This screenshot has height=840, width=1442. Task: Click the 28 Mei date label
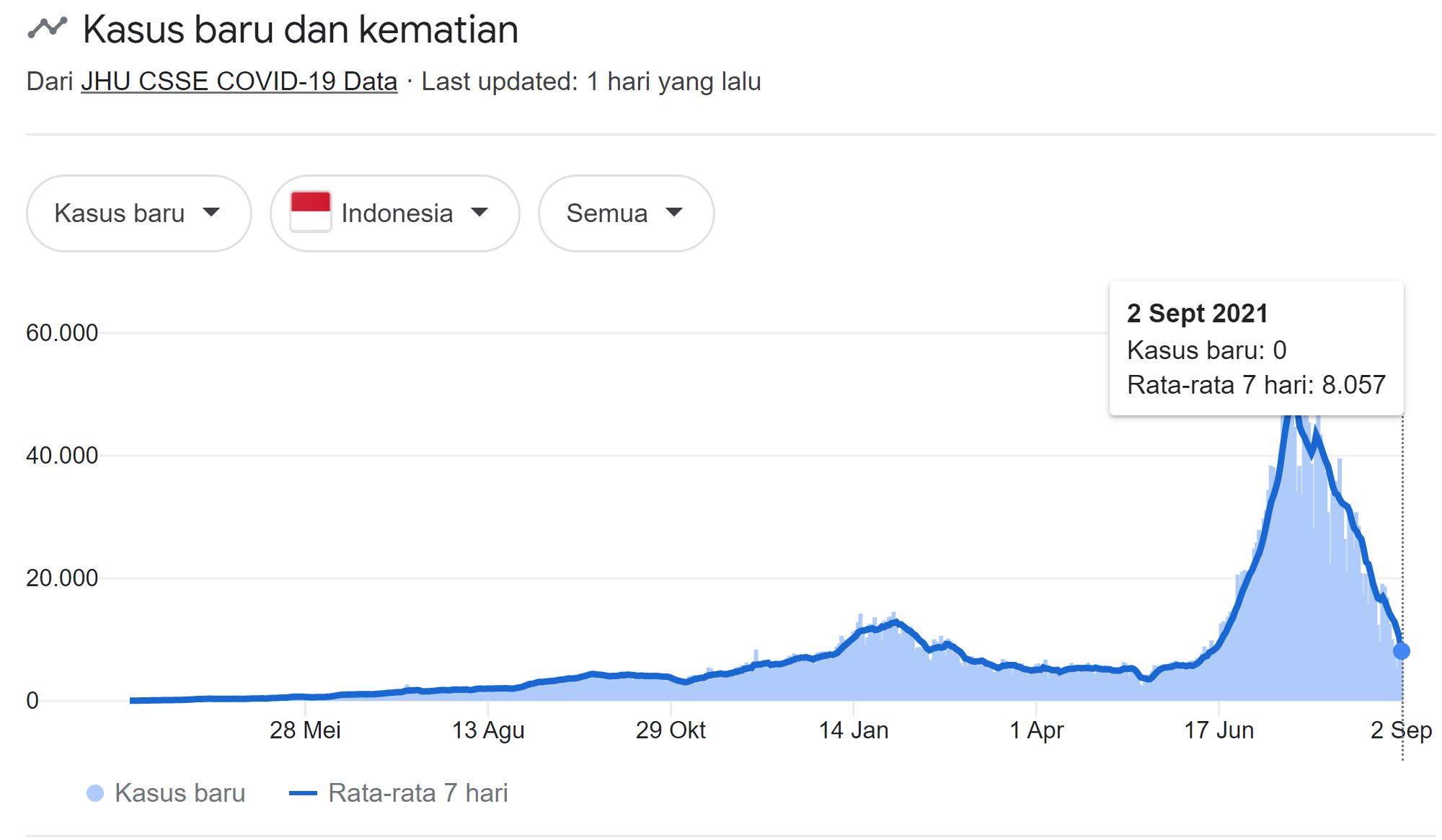pos(305,730)
